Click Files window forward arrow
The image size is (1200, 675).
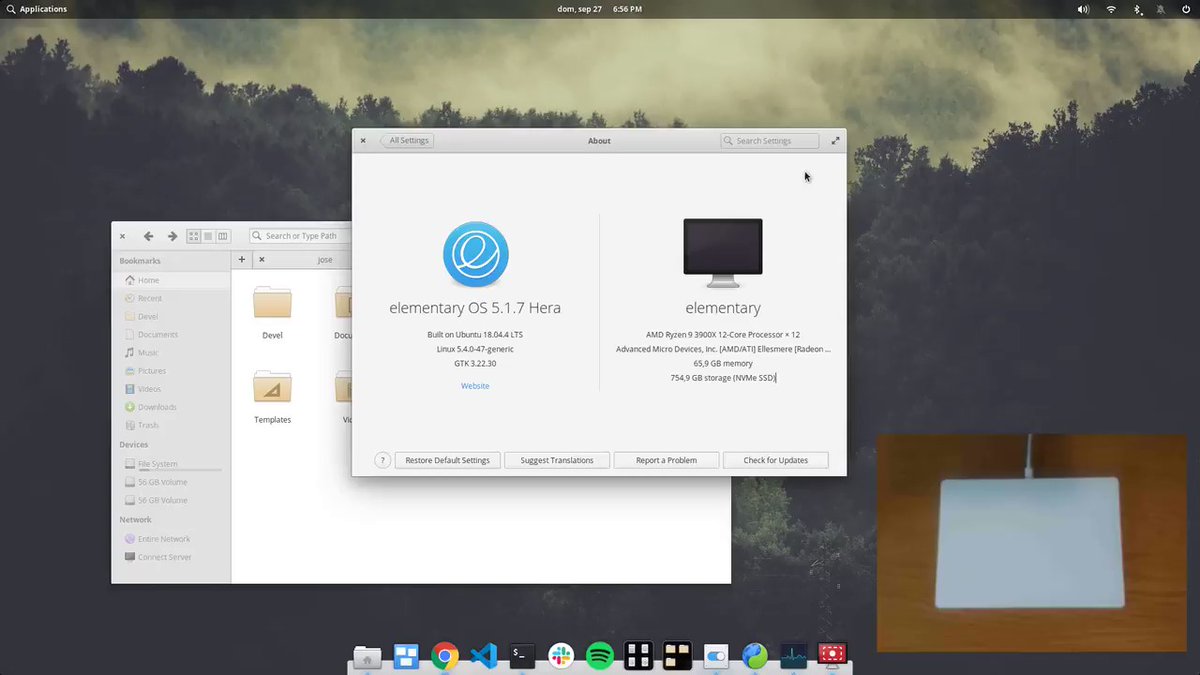point(172,236)
